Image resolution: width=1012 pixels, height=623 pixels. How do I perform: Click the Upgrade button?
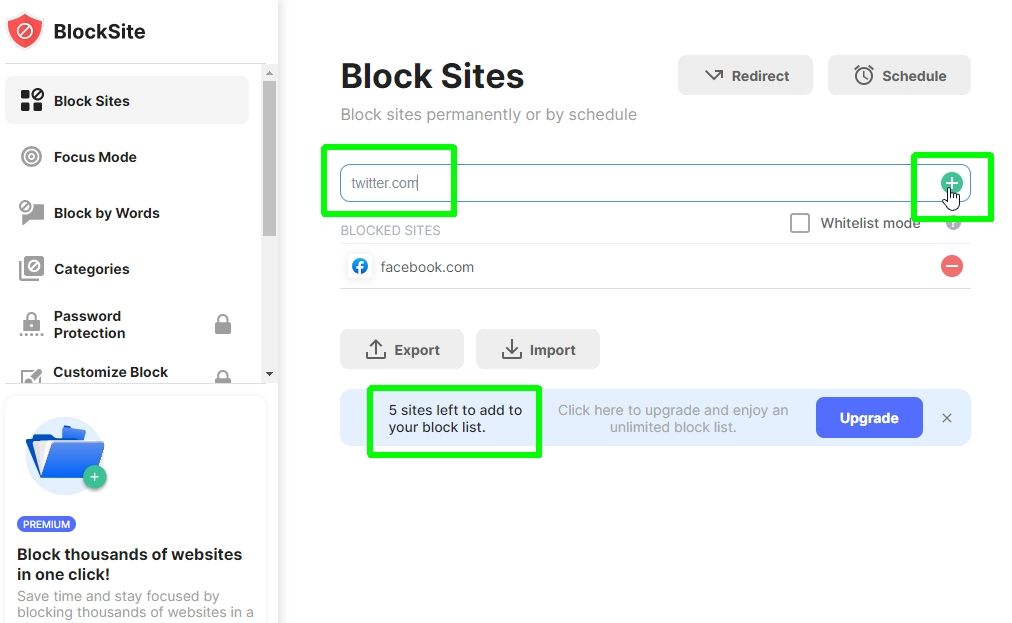[868, 417]
